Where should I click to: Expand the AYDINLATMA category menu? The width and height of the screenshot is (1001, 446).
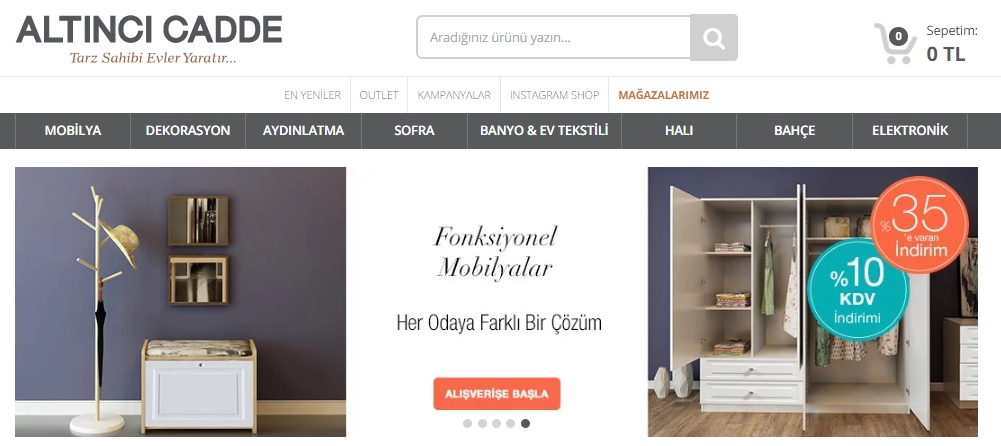click(x=303, y=131)
